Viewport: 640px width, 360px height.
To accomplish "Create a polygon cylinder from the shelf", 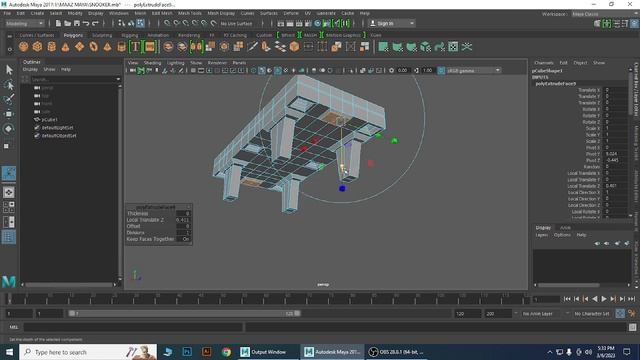I will click(51, 47).
